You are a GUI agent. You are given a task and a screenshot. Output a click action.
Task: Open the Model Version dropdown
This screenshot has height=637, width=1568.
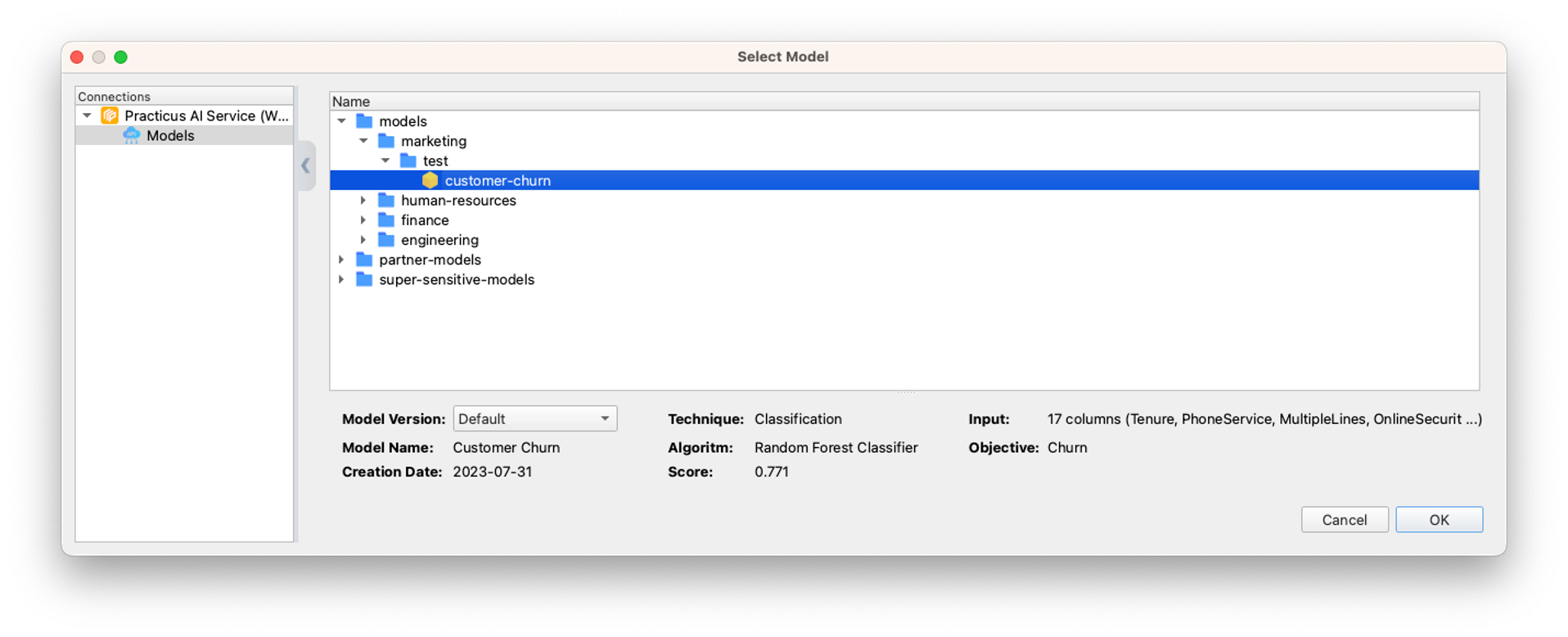point(534,418)
